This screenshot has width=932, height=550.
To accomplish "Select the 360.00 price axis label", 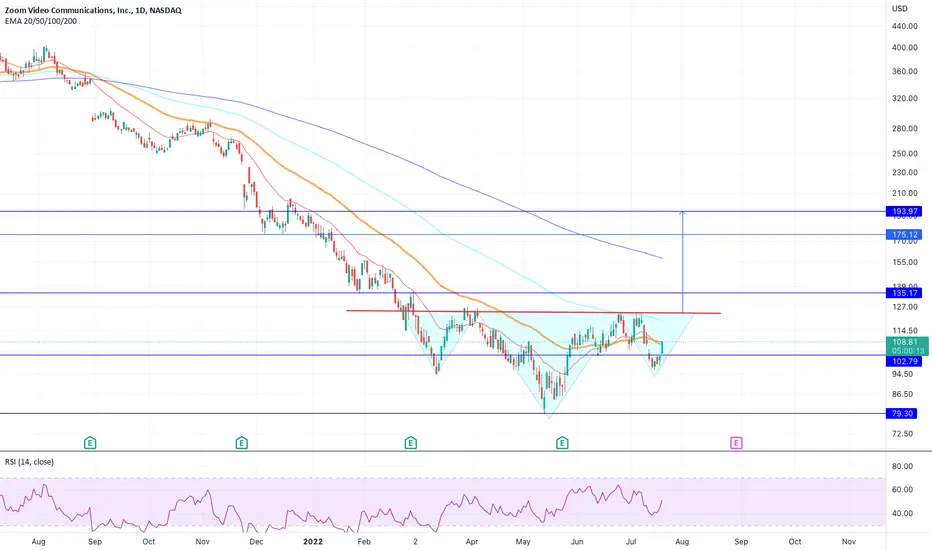I will (x=905, y=71).
